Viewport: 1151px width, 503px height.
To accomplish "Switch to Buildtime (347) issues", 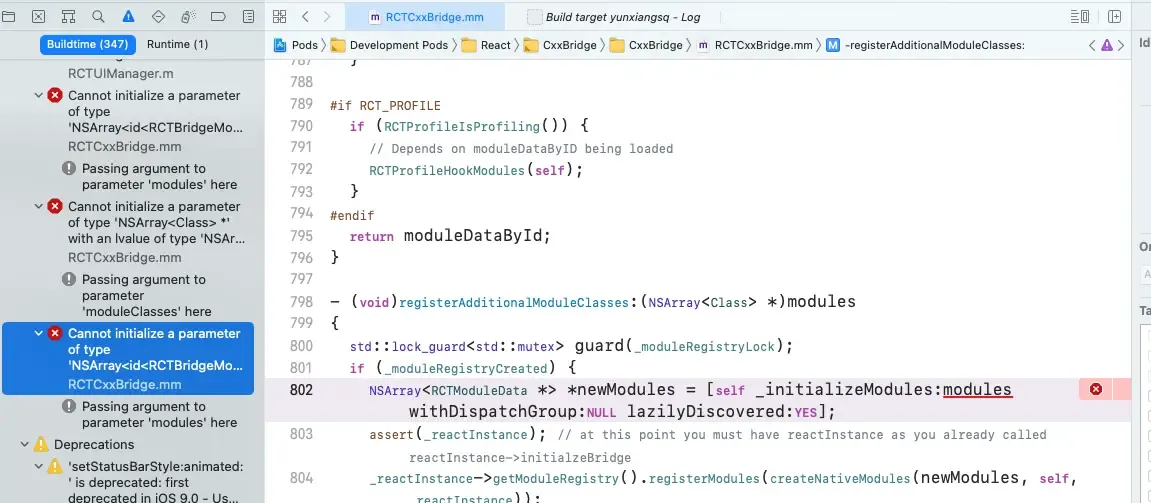I will tap(87, 44).
